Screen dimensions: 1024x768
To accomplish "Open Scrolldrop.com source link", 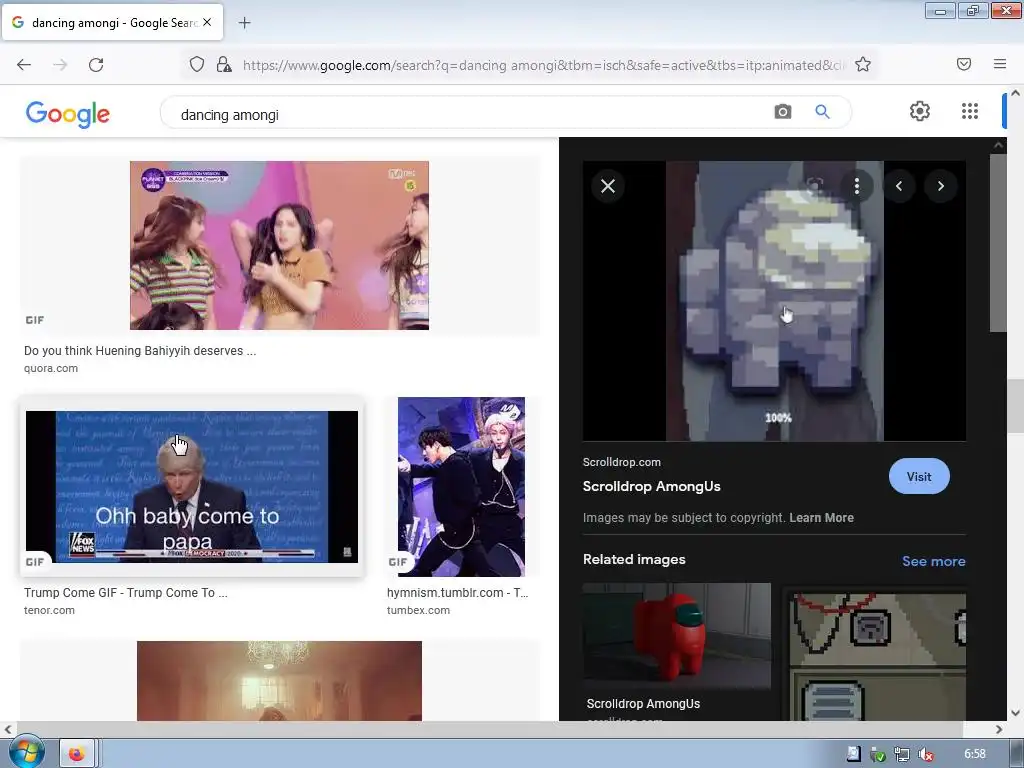I will [622, 462].
